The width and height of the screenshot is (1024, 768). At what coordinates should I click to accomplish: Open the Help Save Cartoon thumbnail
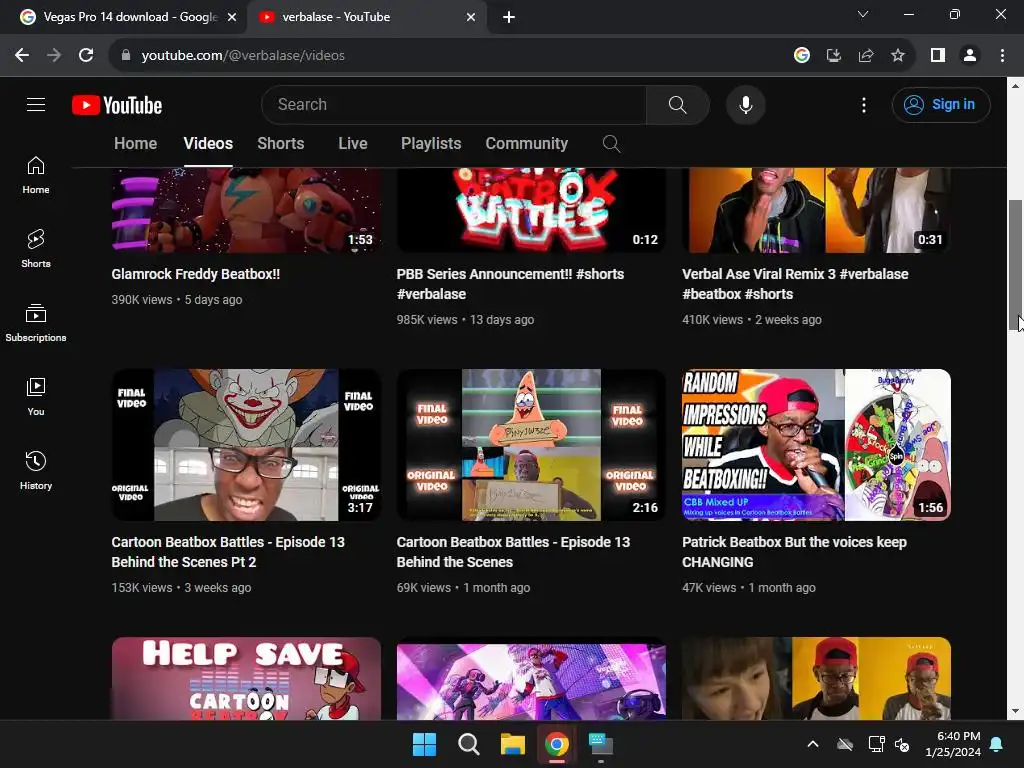click(246, 679)
